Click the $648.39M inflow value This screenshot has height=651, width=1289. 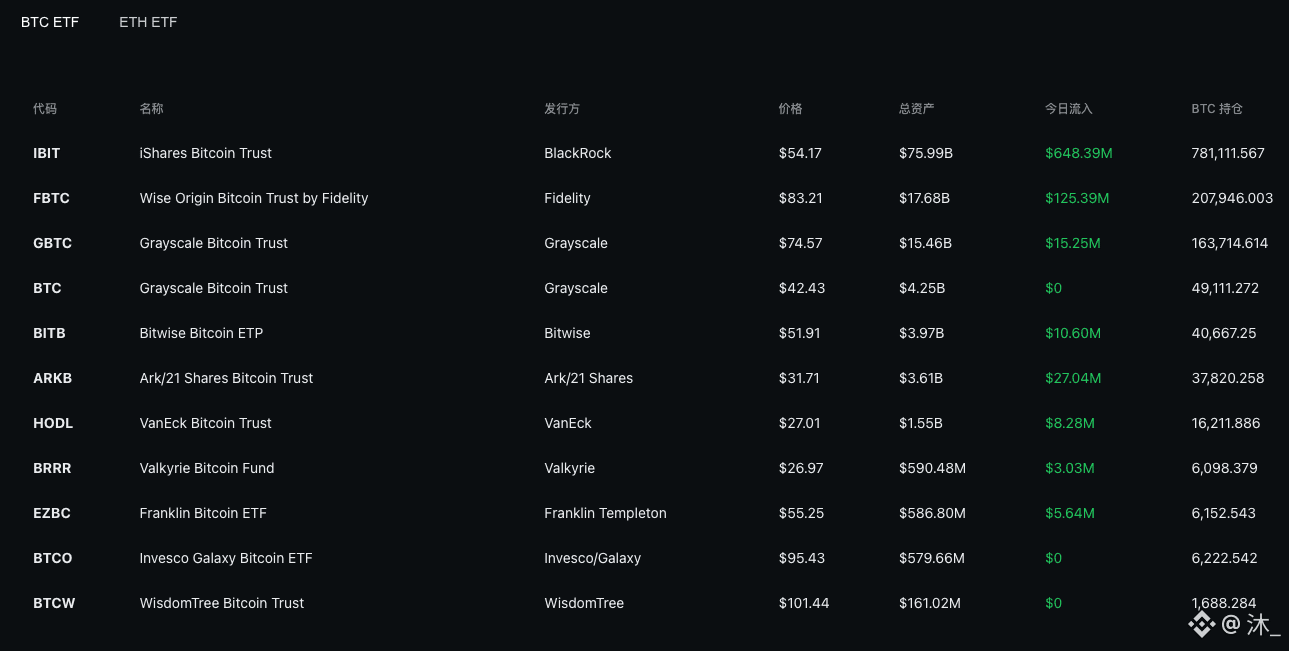[1079, 153]
